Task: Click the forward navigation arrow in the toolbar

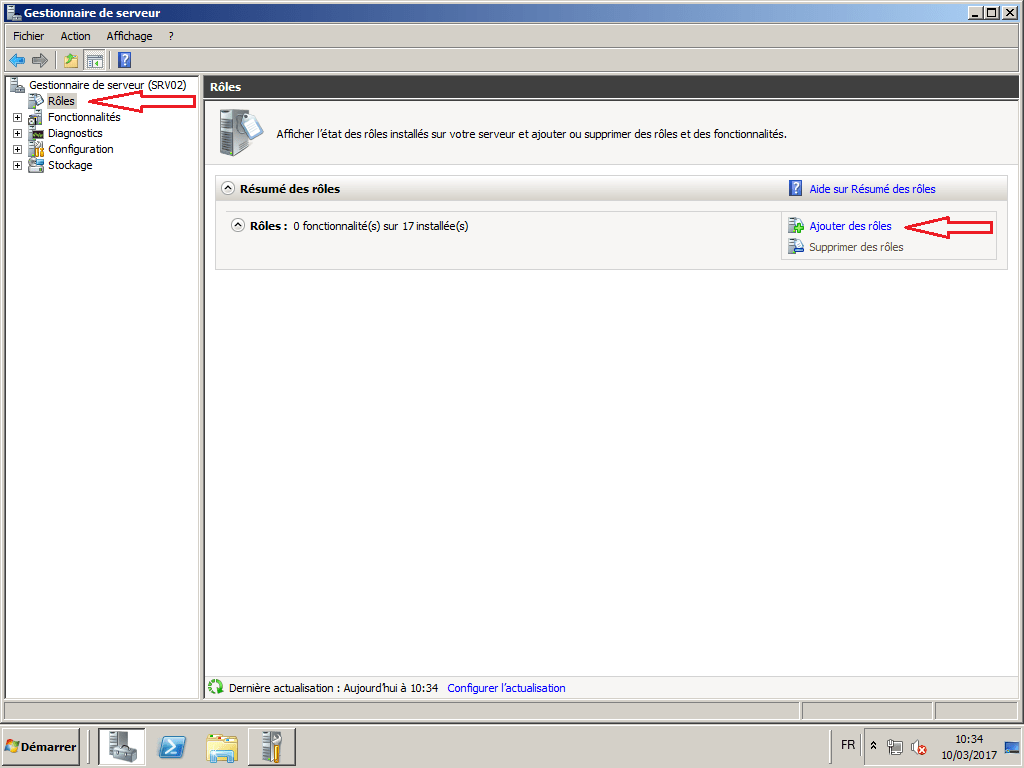Action: click(x=38, y=60)
